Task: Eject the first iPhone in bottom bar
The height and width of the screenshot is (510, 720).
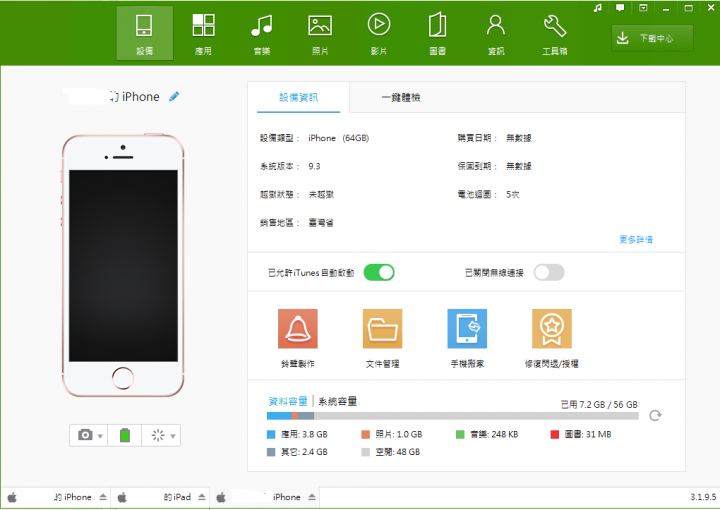Action: pyautogui.click(x=103, y=497)
